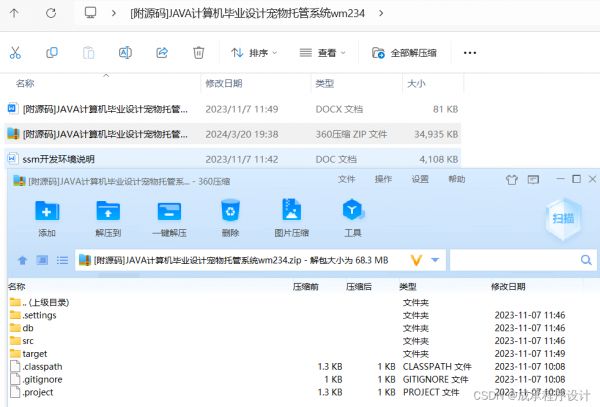Click 解压到 extract-to tool

(108, 218)
